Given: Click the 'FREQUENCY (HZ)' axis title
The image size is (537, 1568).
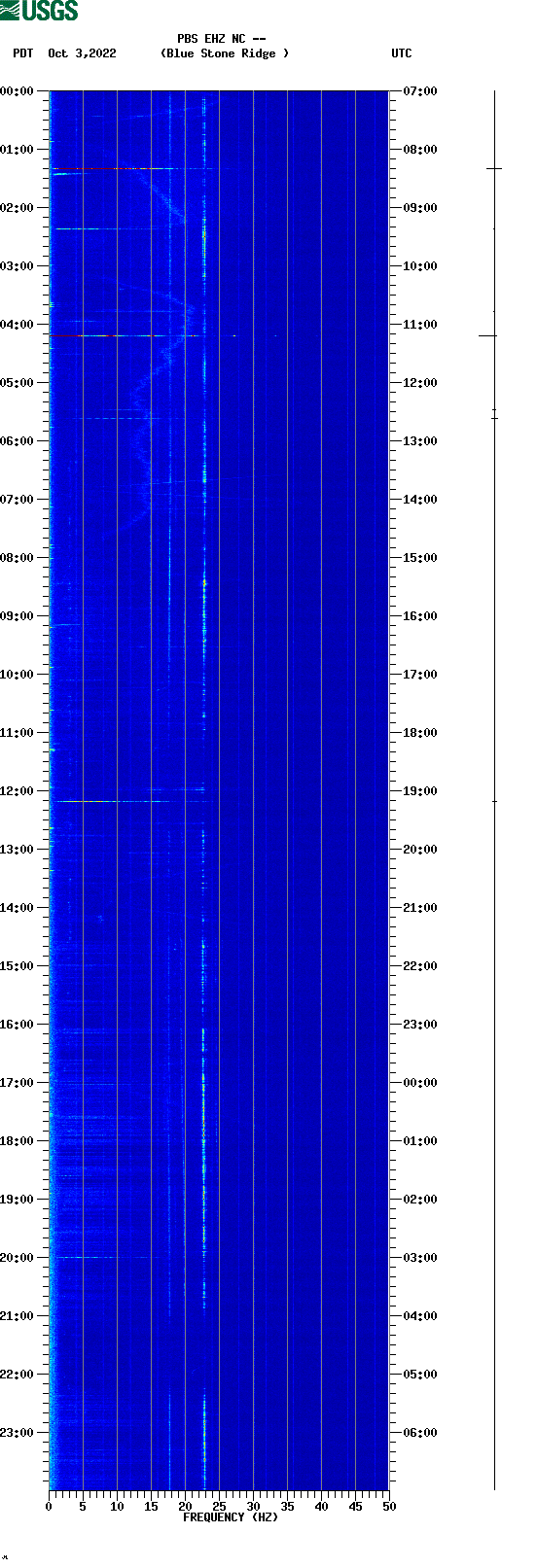Looking at the screenshot, I should coord(231,1517).
